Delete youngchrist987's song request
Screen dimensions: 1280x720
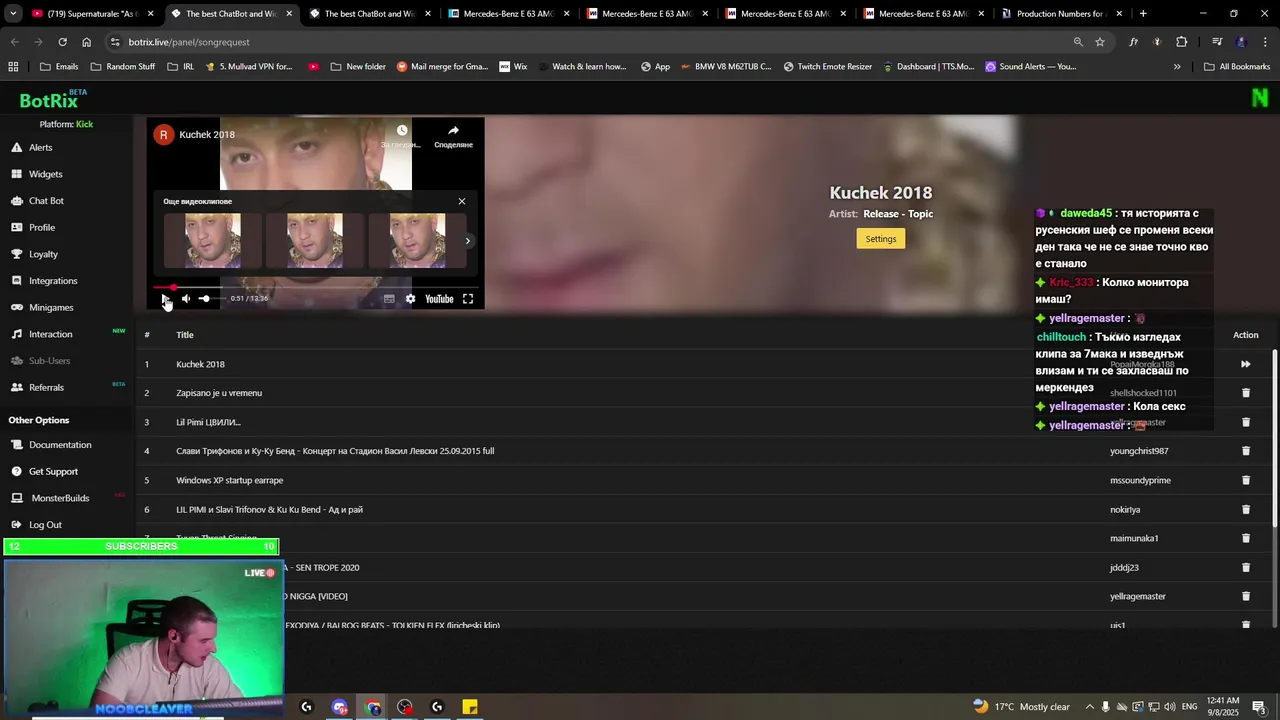coord(1246,451)
